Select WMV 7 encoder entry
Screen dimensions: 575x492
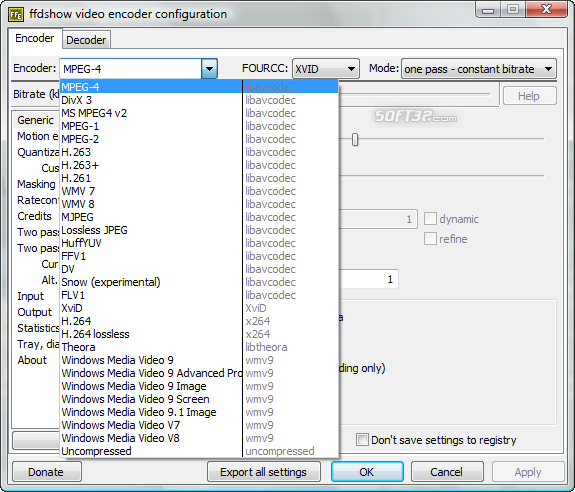point(198,191)
